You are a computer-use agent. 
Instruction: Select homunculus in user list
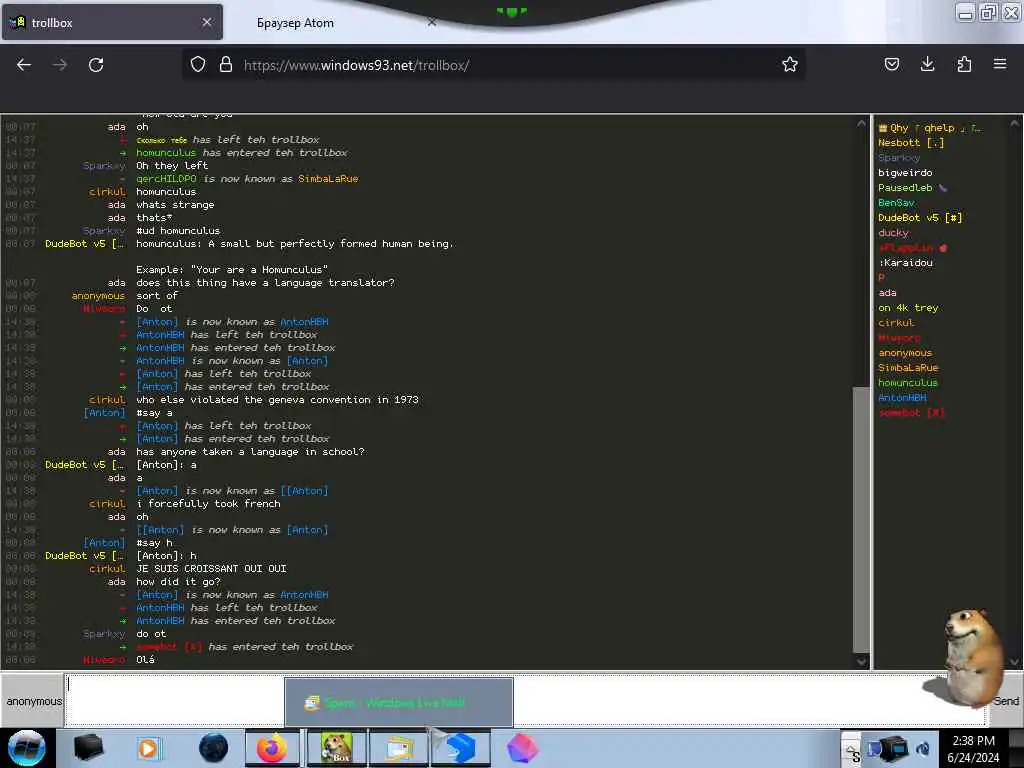tap(908, 383)
